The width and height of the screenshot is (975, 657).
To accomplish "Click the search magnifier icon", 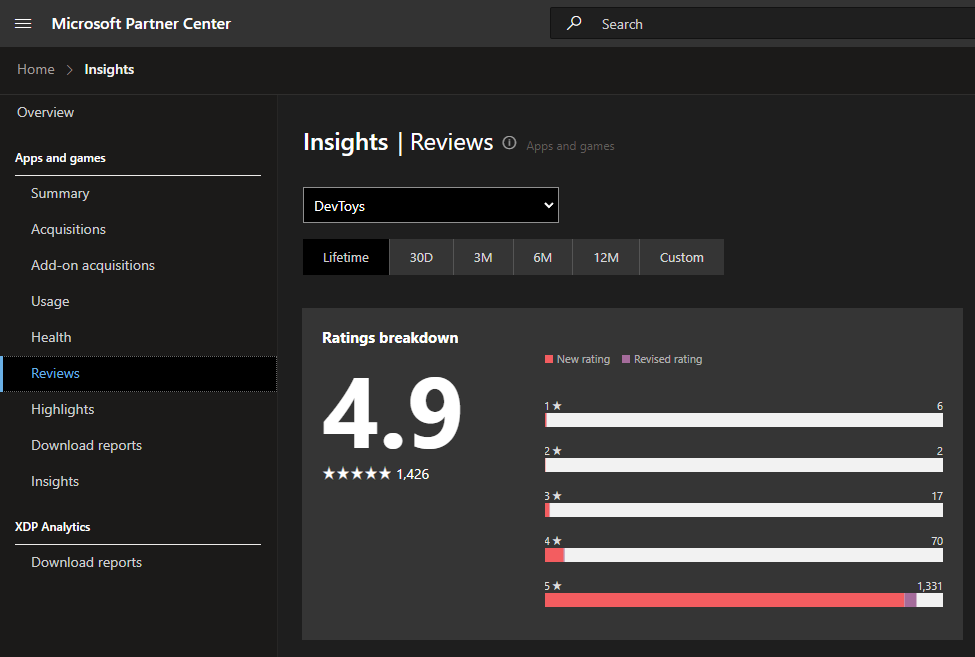I will 573,23.
